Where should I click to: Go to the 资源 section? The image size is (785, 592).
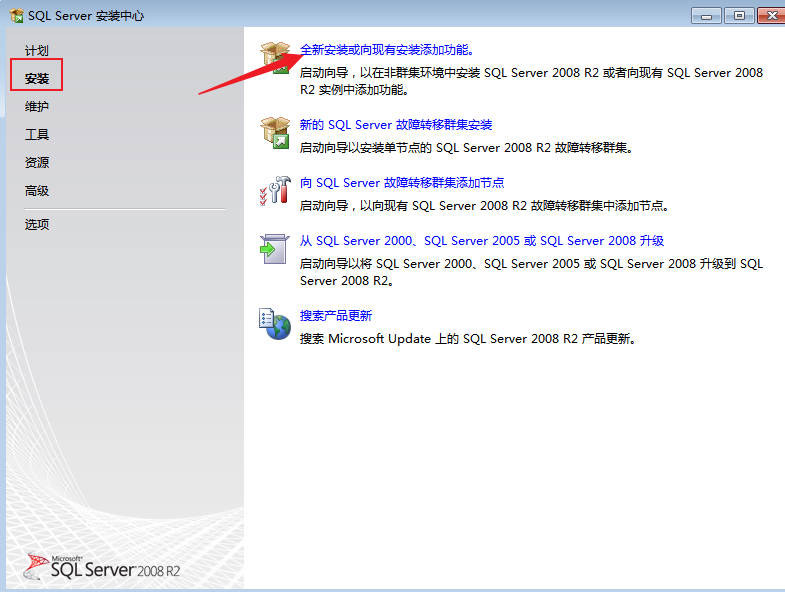[37, 162]
